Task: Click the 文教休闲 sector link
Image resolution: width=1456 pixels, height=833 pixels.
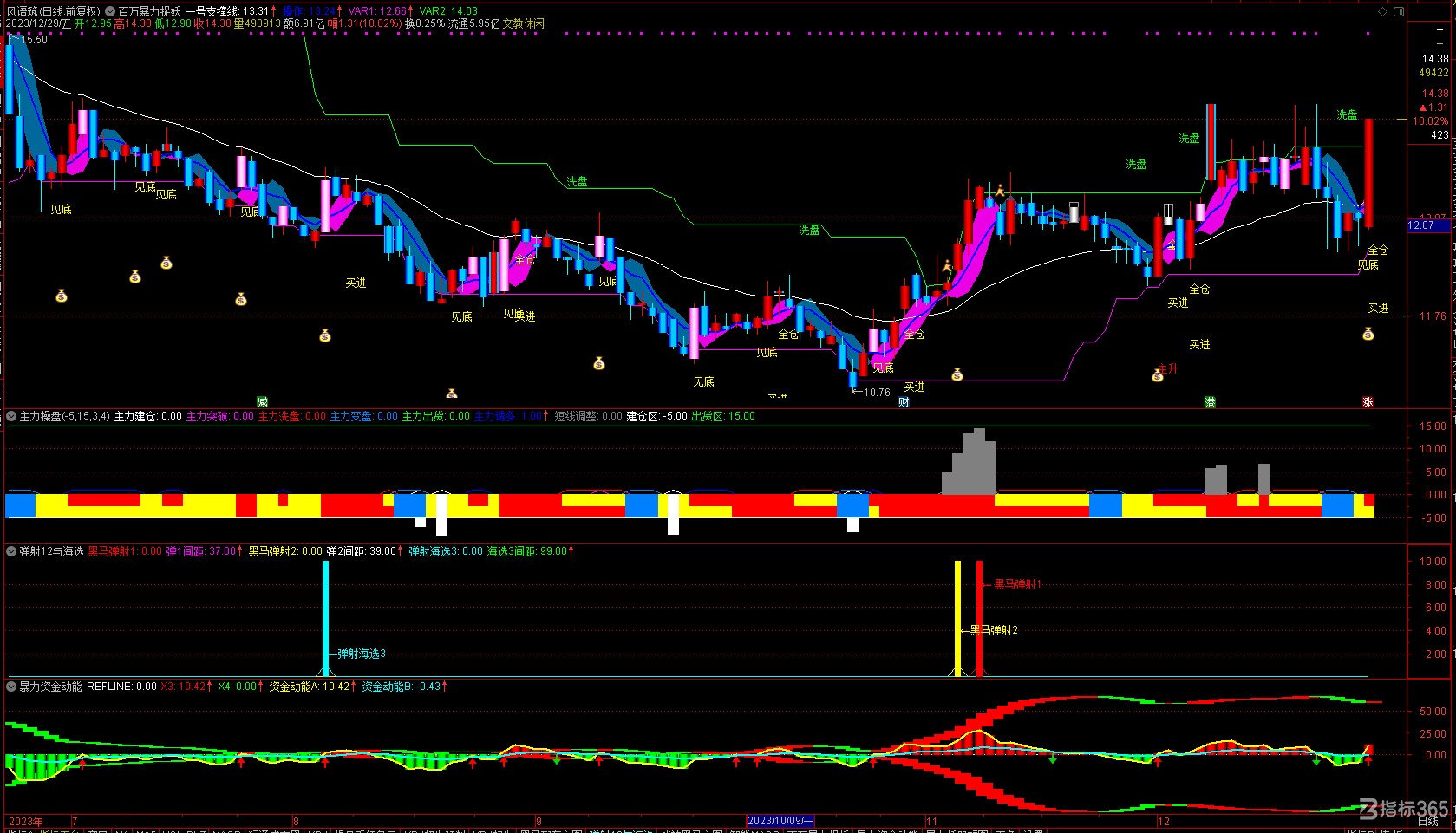Action: [524, 23]
